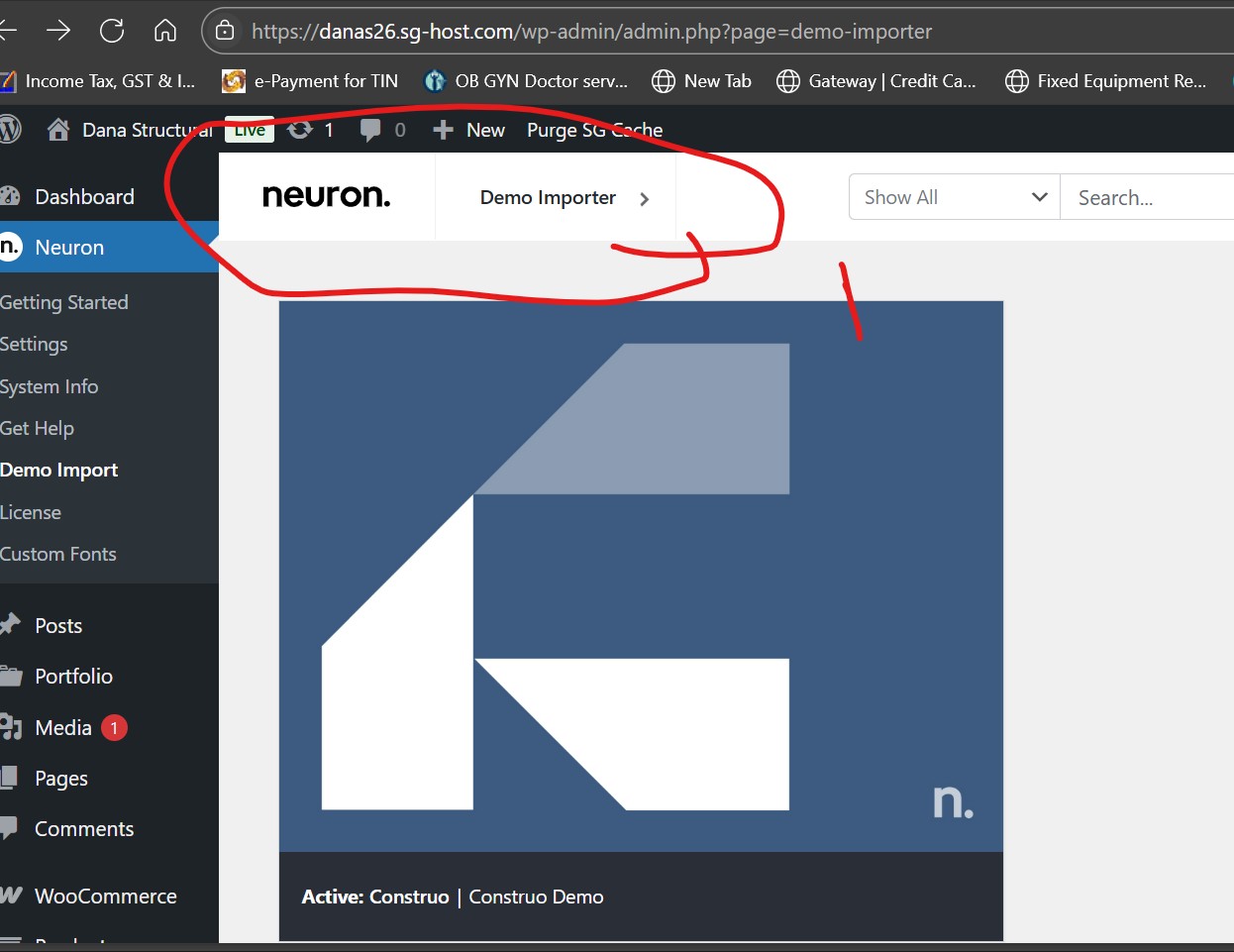Click New in the admin bar
This screenshot has height=952, width=1234.
click(x=485, y=130)
